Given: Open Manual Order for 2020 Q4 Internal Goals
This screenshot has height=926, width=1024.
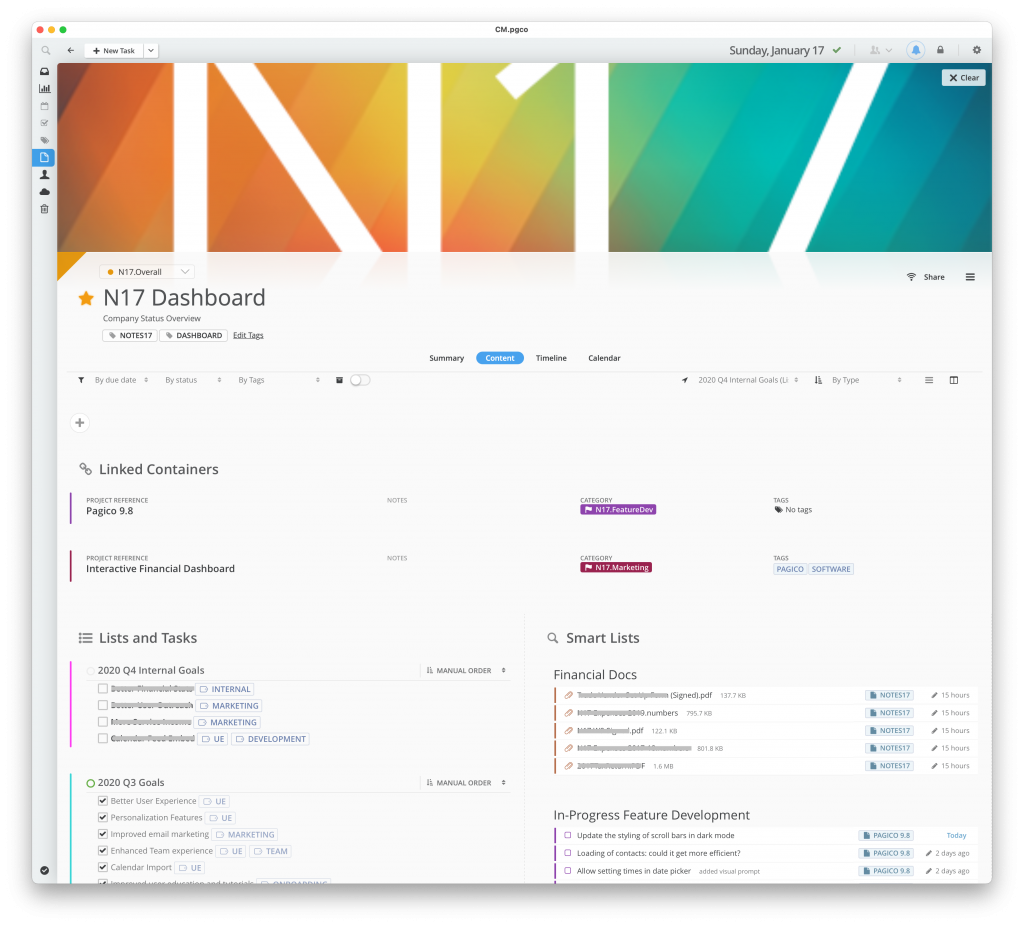Looking at the screenshot, I should (466, 671).
